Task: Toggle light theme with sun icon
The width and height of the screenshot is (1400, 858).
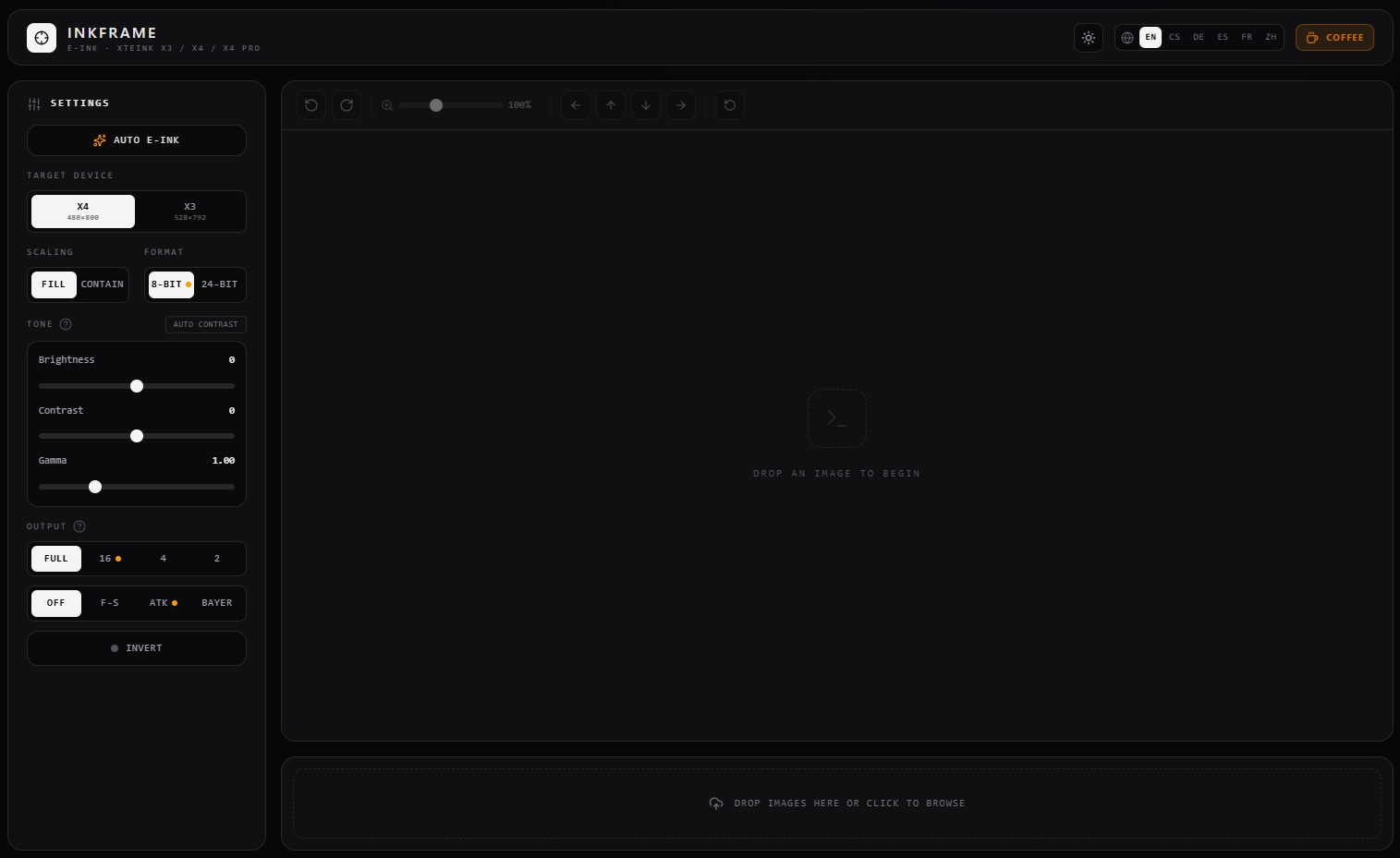Action: (x=1089, y=38)
